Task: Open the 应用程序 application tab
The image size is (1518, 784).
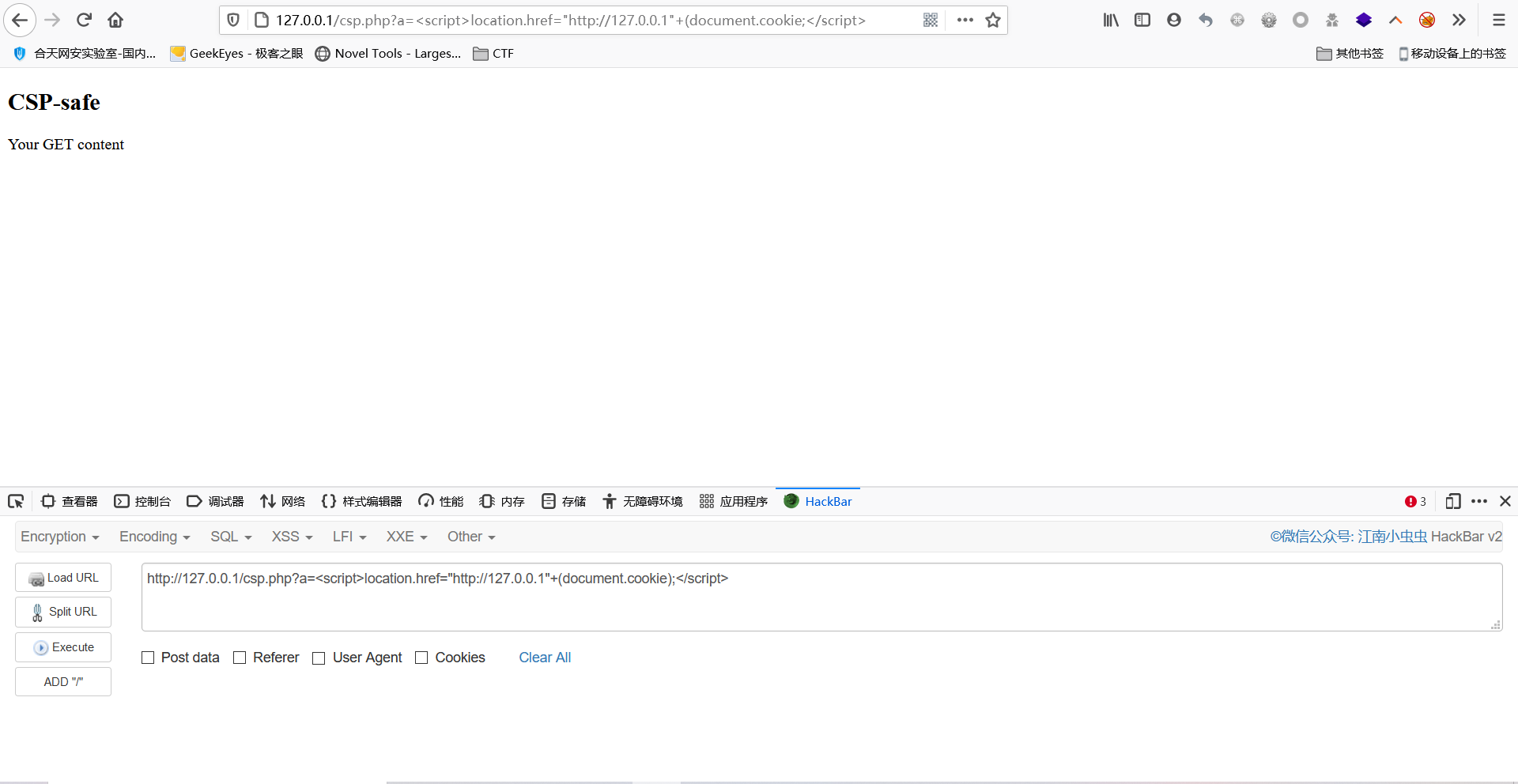Action: click(x=734, y=501)
